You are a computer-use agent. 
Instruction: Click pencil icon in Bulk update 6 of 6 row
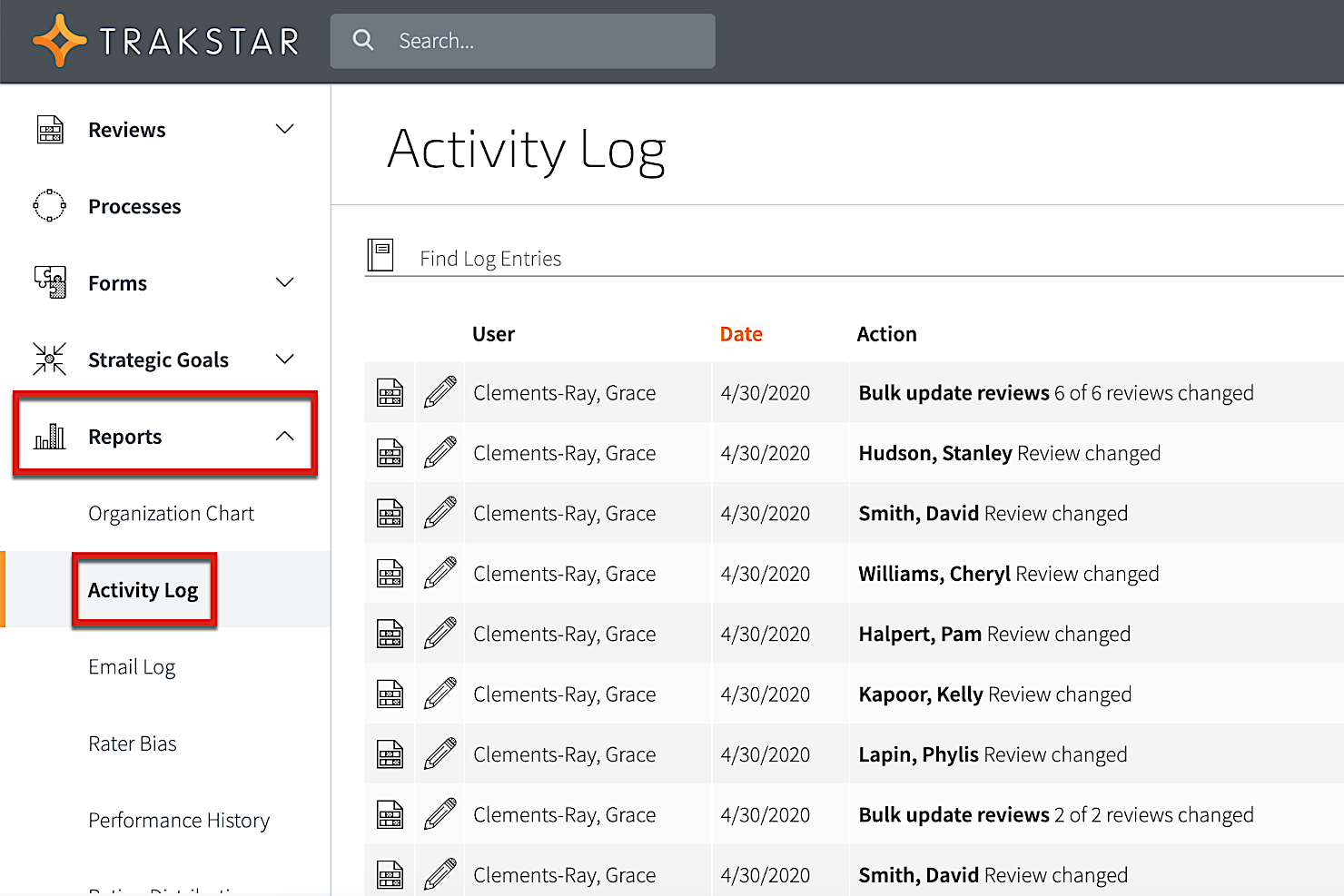tap(440, 392)
